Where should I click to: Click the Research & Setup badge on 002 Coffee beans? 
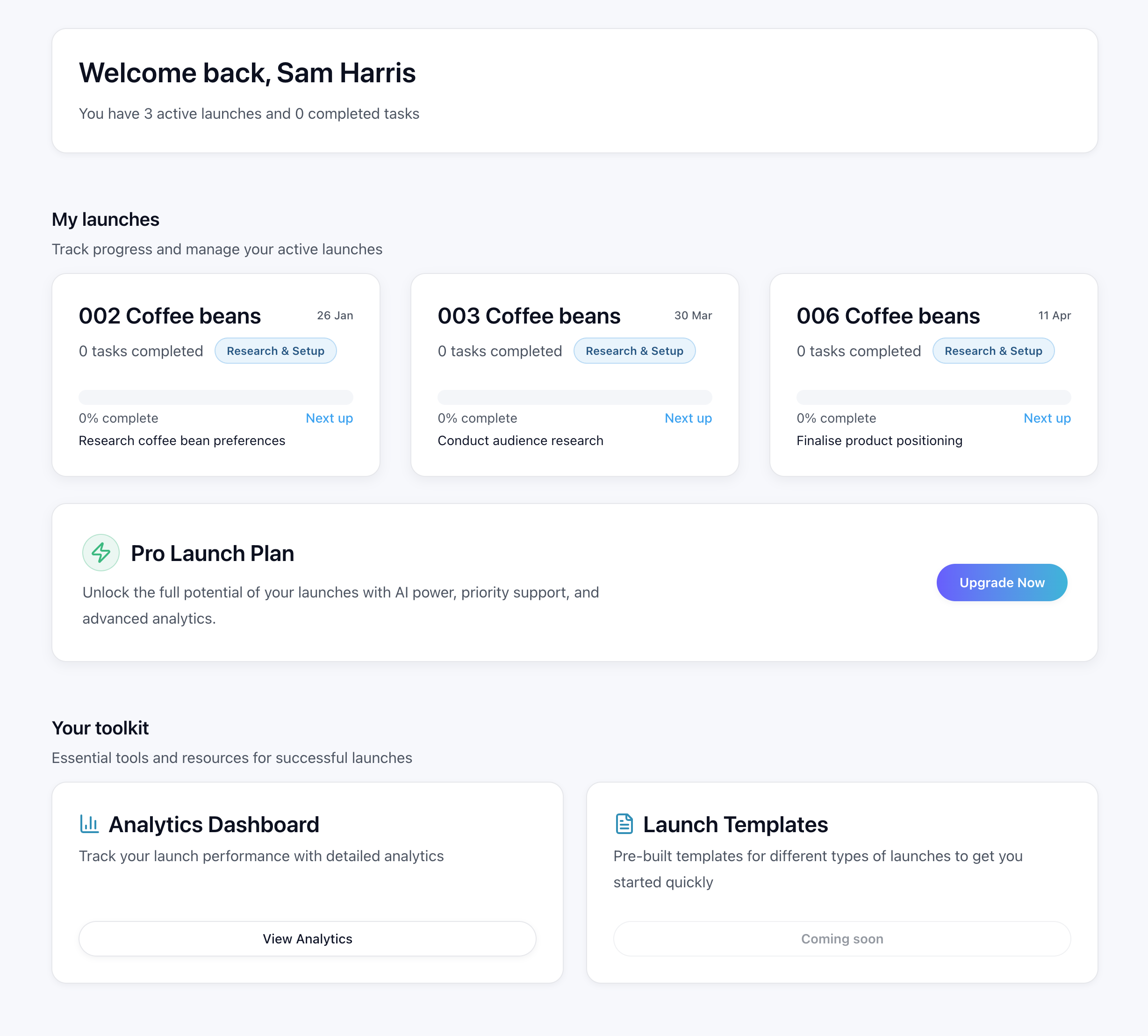click(275, 351)
